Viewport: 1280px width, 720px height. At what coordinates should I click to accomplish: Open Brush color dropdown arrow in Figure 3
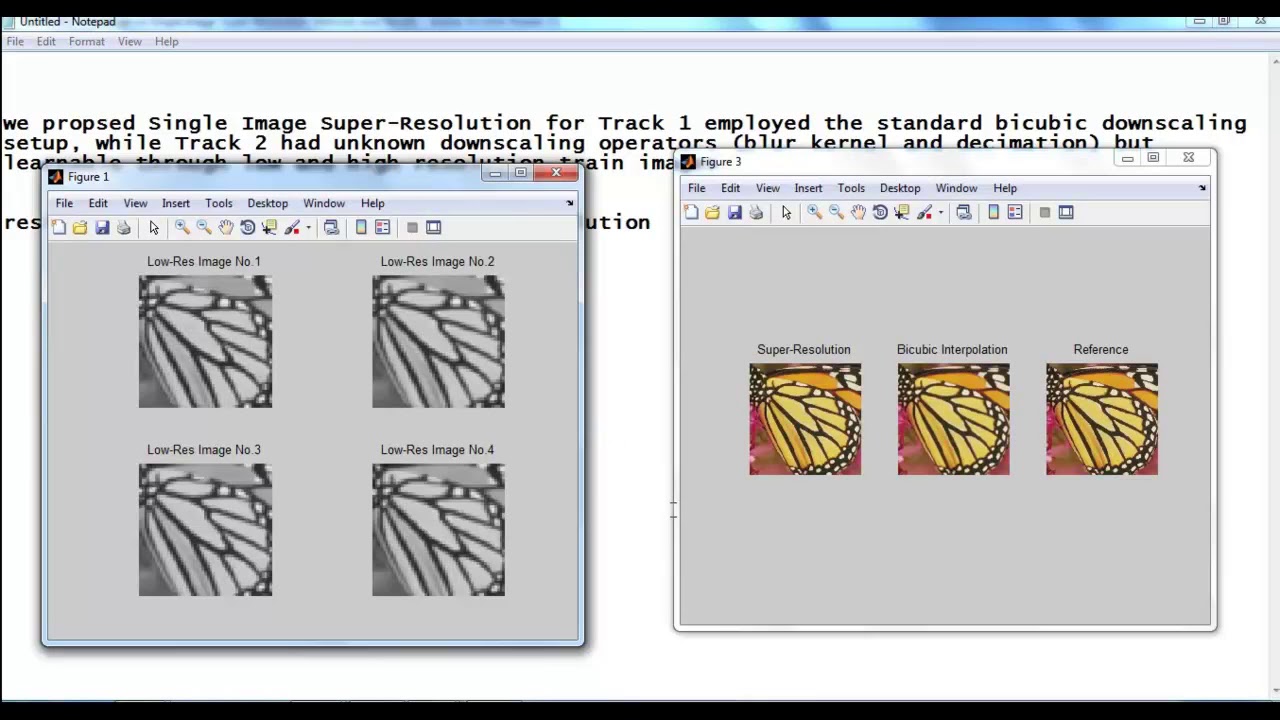[940, 212]
